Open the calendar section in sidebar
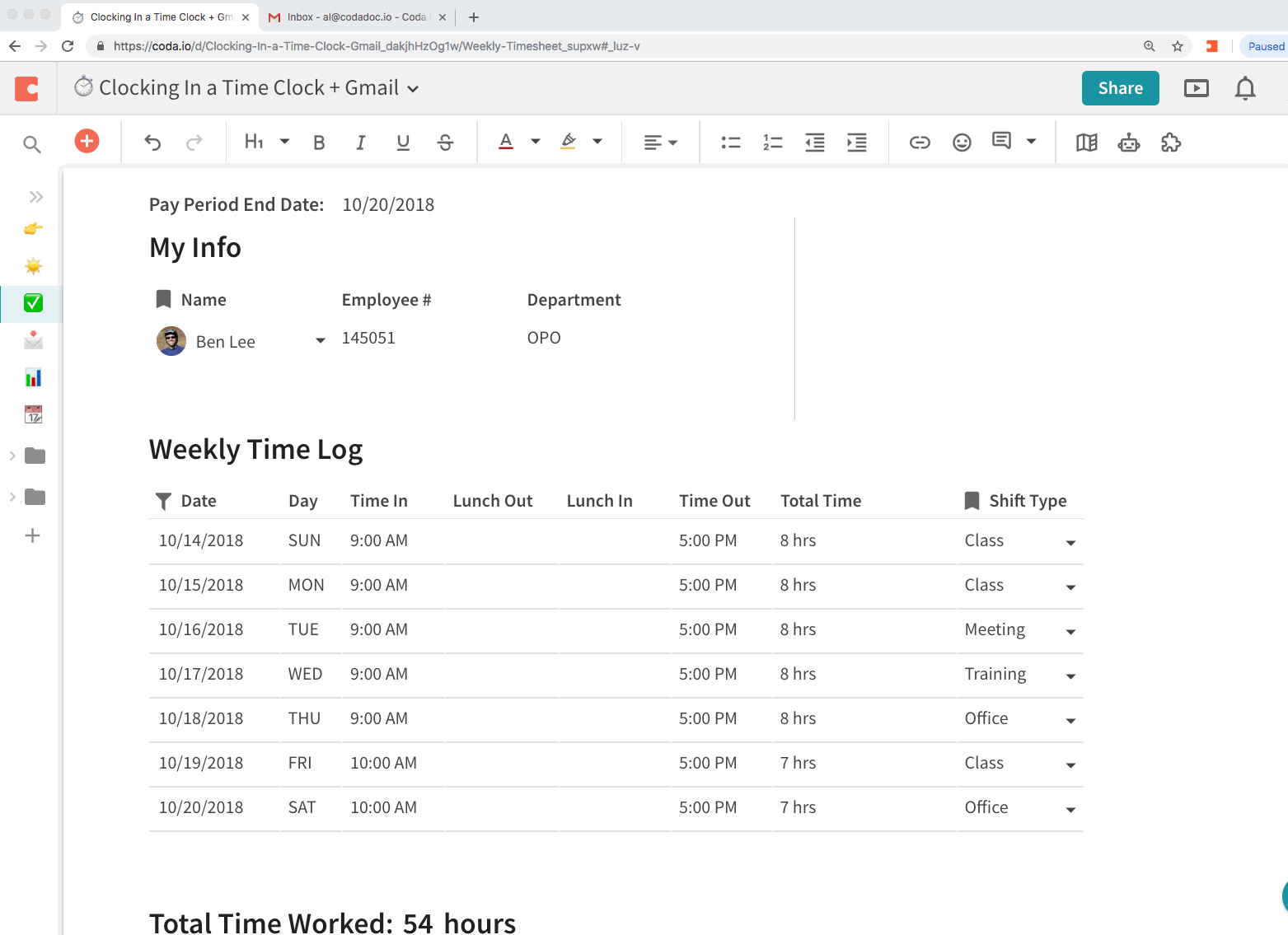This screenshot has width=1288, height=935. pos(33,414)
